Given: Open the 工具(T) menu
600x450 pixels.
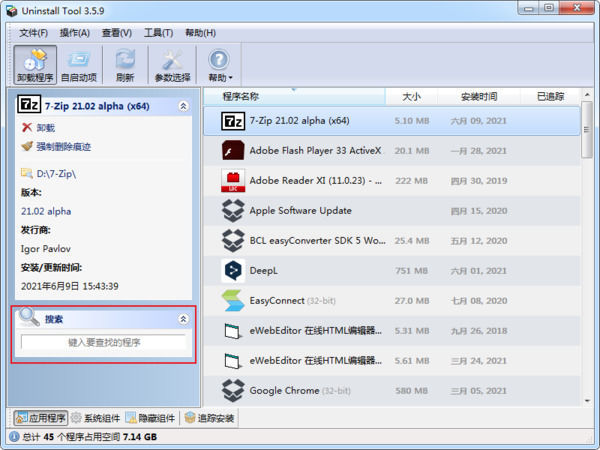Looking at the screenshot, I should (158, 33).
